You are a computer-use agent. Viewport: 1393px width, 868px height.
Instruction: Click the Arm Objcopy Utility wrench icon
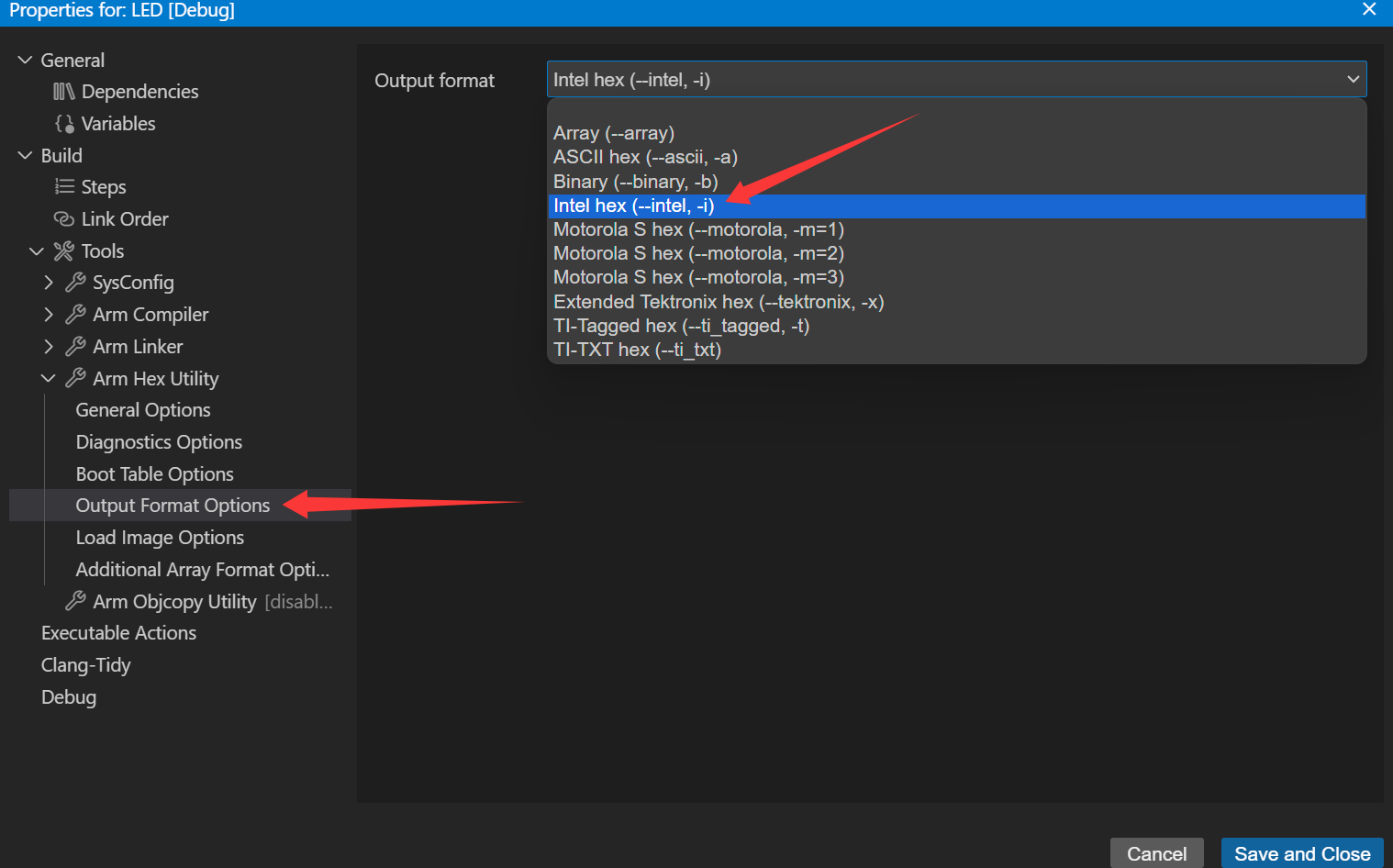click(75, 602)
